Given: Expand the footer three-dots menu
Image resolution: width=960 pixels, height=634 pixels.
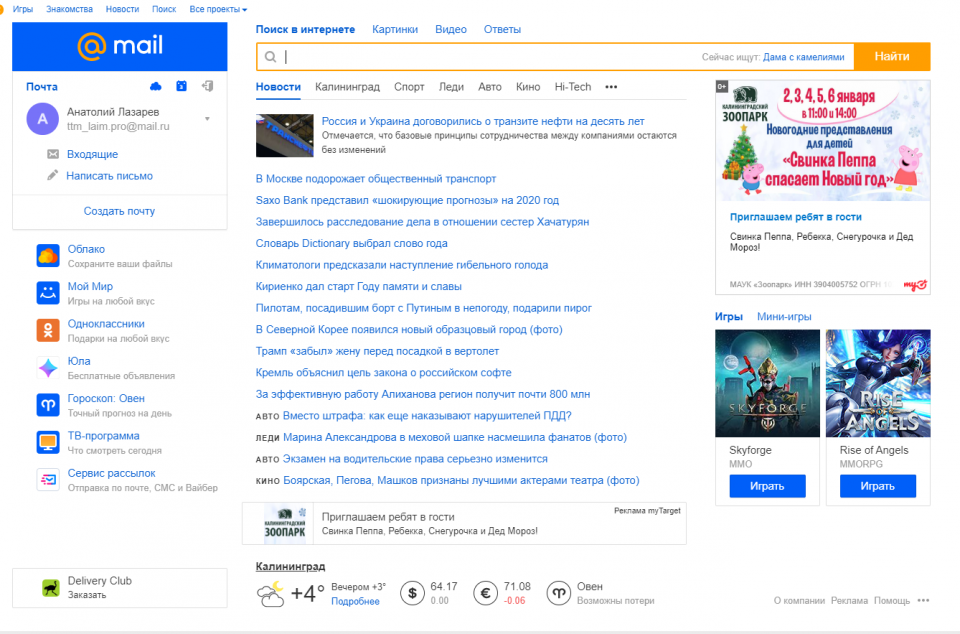Looking at the screenshot, I should tap(923, 600).
